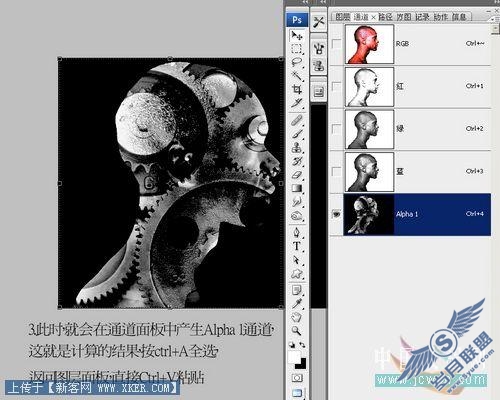This screenshot has height=400, width=500.
Task: Select the Hand tool
Action: pyautogui.click(x=296, y=317)
